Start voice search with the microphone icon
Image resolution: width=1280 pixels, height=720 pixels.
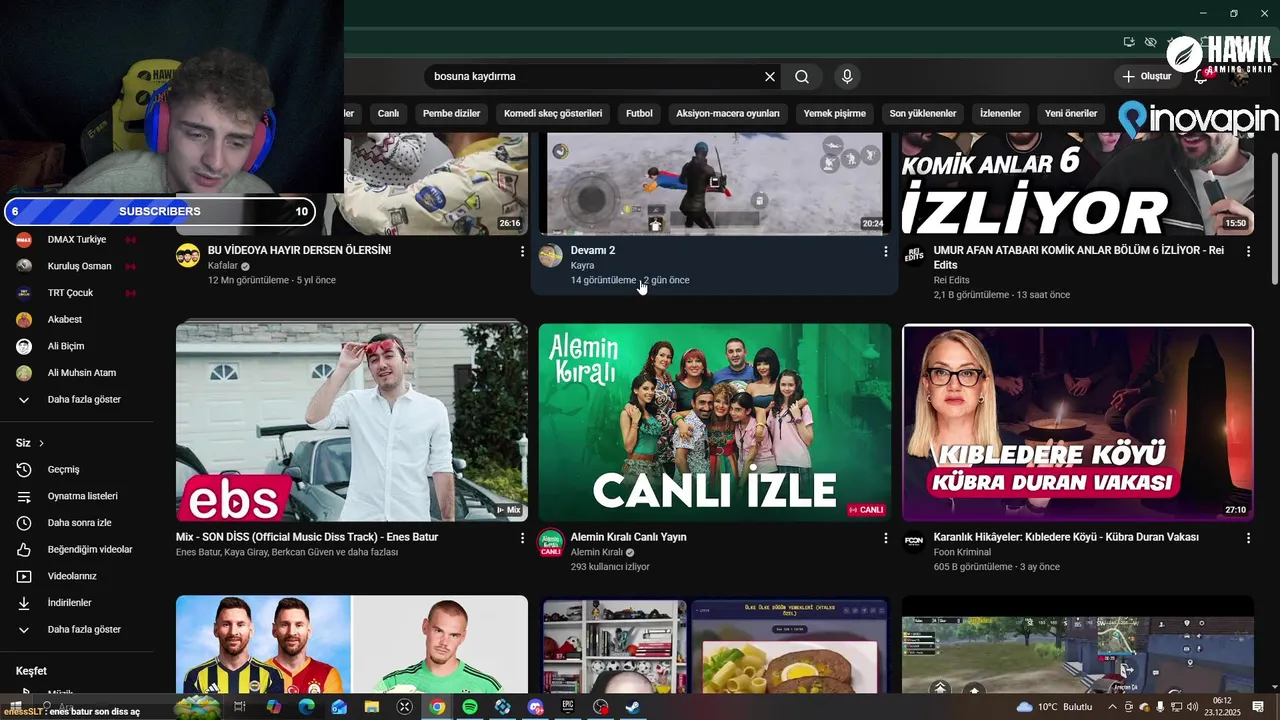coord(847,77)
